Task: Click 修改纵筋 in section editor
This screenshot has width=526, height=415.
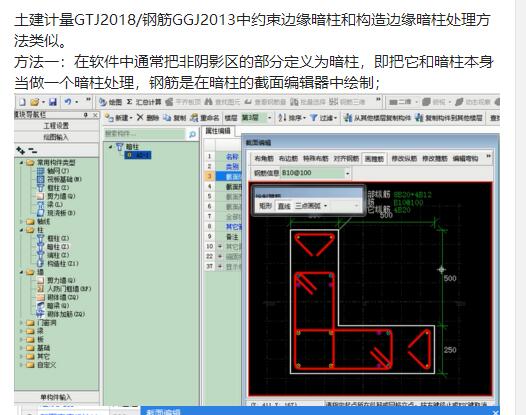Action: coord(404,158)
